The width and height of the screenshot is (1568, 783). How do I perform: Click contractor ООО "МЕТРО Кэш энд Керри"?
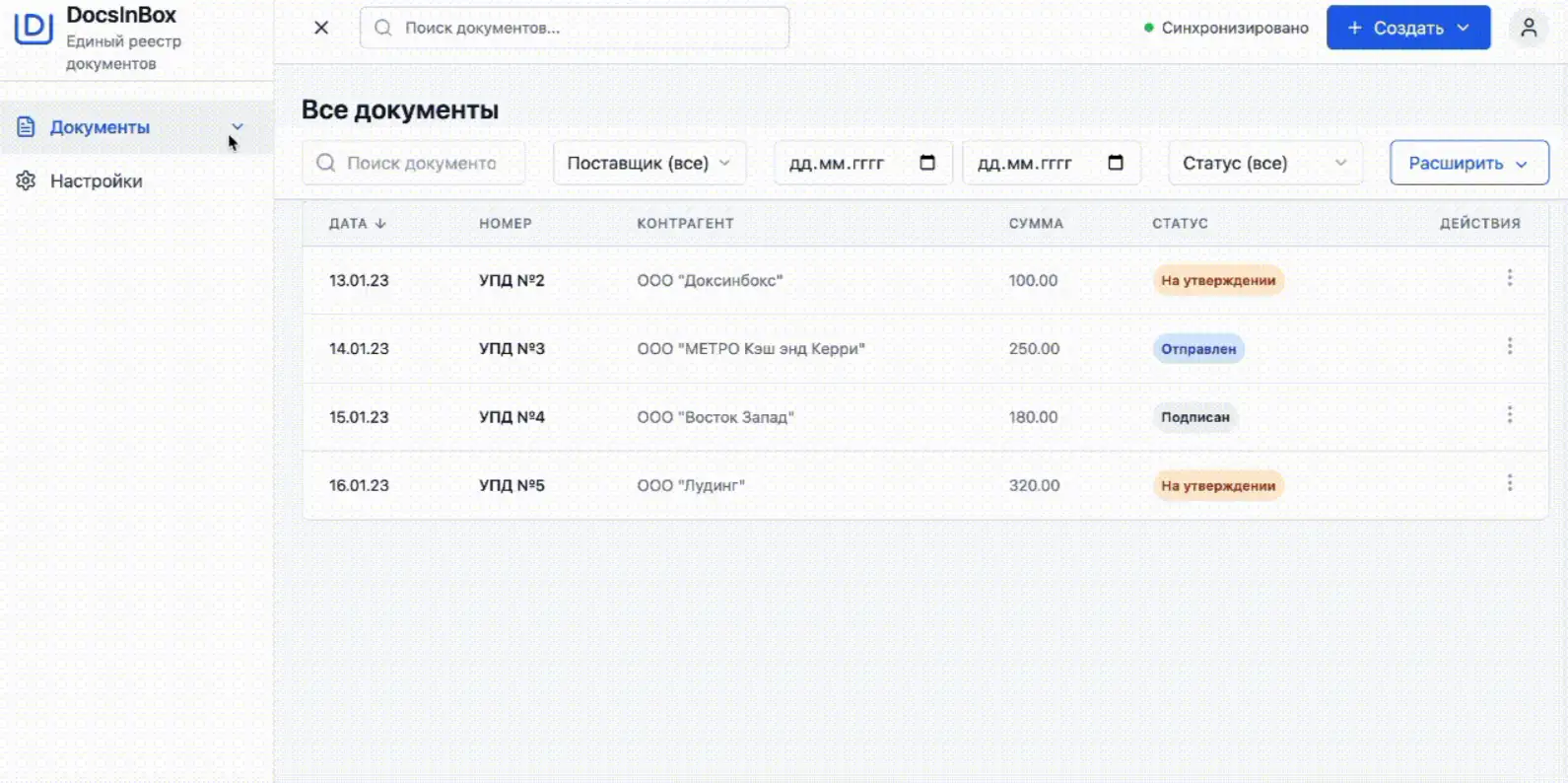[x=751, y=348]
